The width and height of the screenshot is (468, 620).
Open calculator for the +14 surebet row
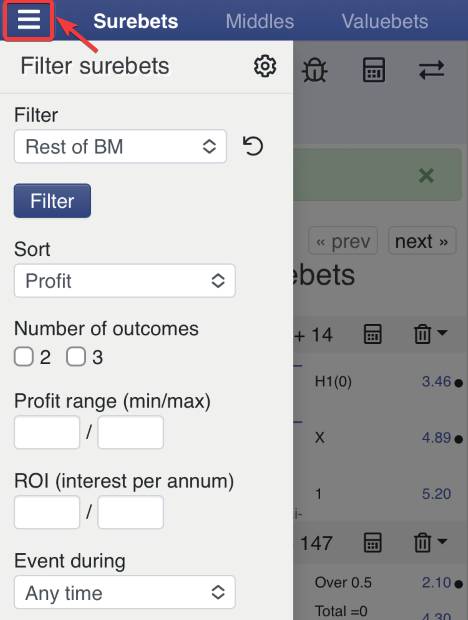coord(372,334)
